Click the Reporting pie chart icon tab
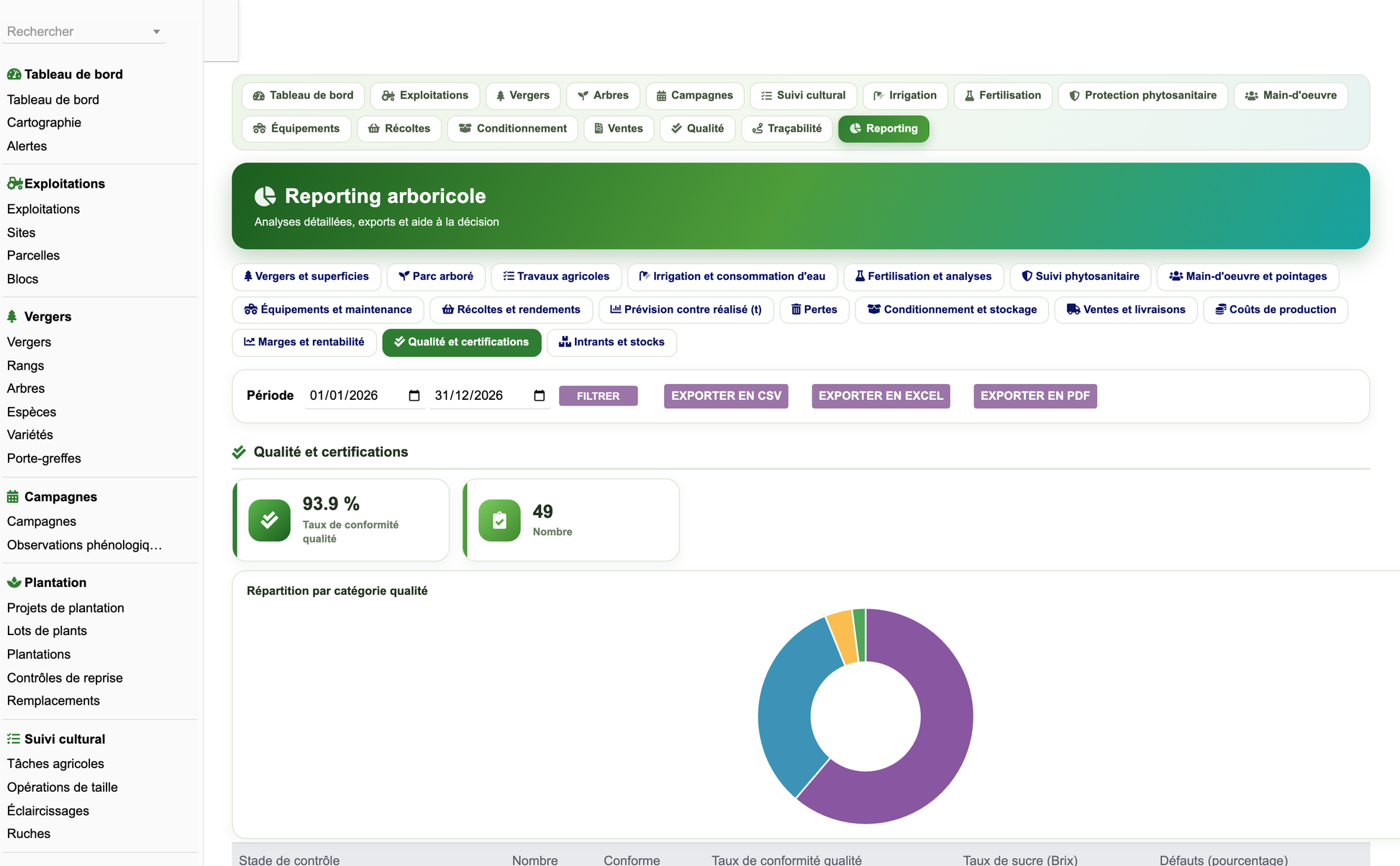The height and width of the screenshot is (866, 1400). coord(855,129)
